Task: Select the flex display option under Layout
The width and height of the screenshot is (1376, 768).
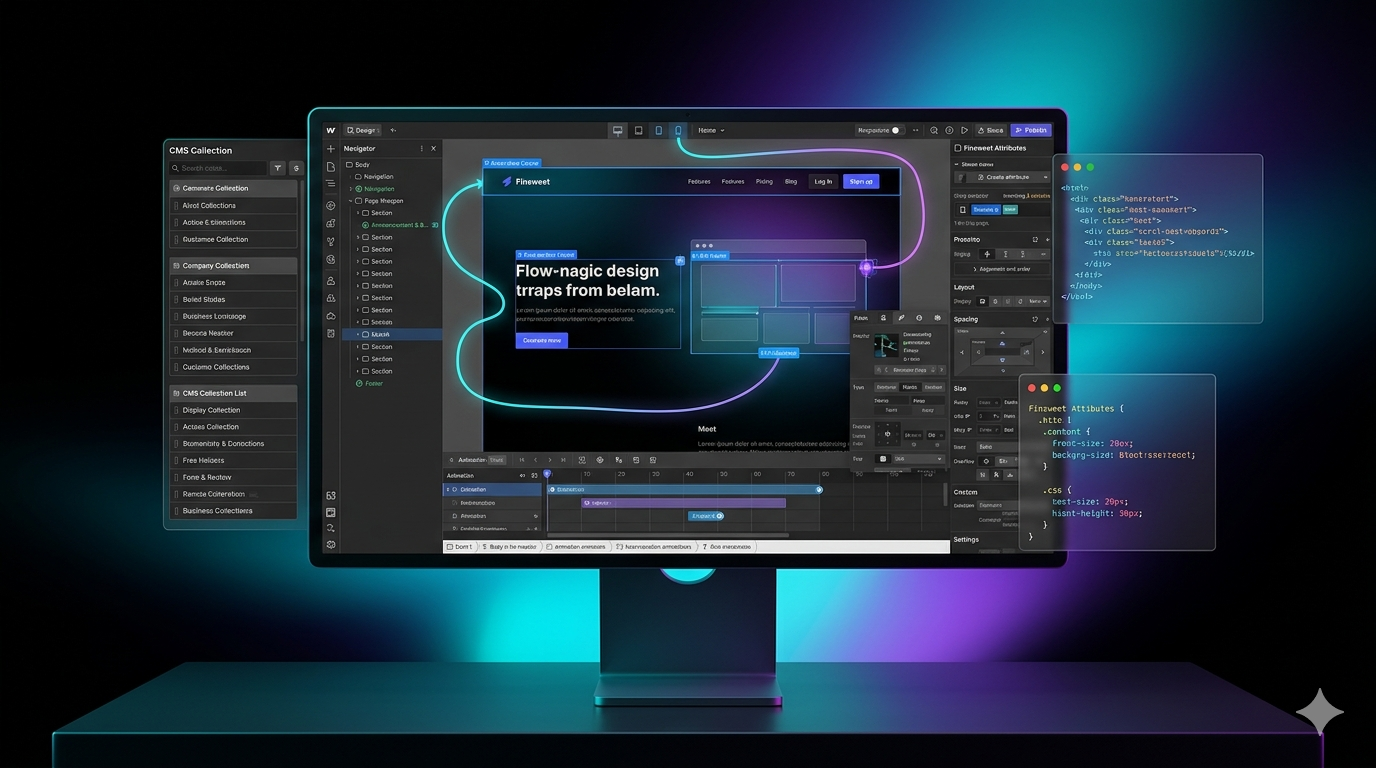Action: pyautogui.click(x=993, y=301)
